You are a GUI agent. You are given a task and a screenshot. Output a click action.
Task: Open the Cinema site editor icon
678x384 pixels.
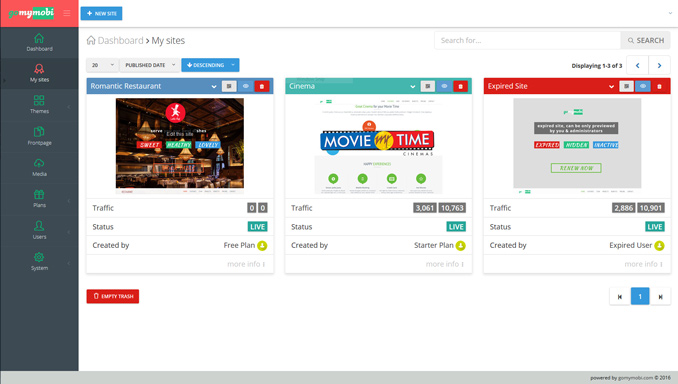click(428, 86)
